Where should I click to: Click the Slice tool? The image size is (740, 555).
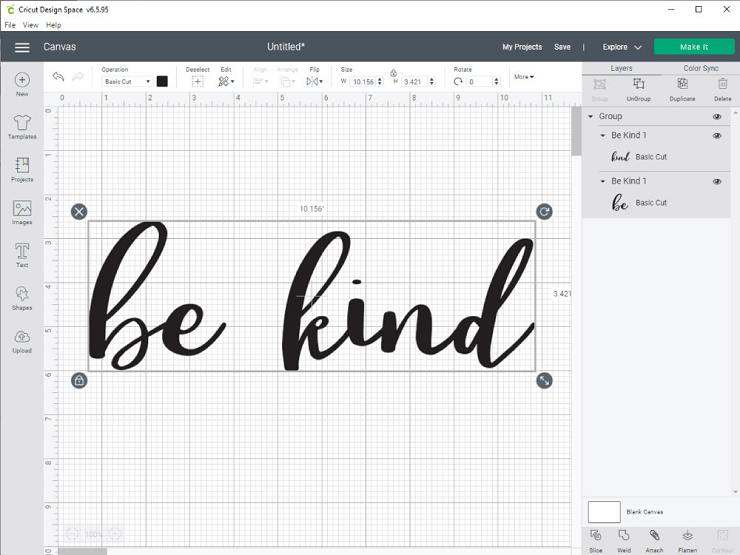point(596,541)
